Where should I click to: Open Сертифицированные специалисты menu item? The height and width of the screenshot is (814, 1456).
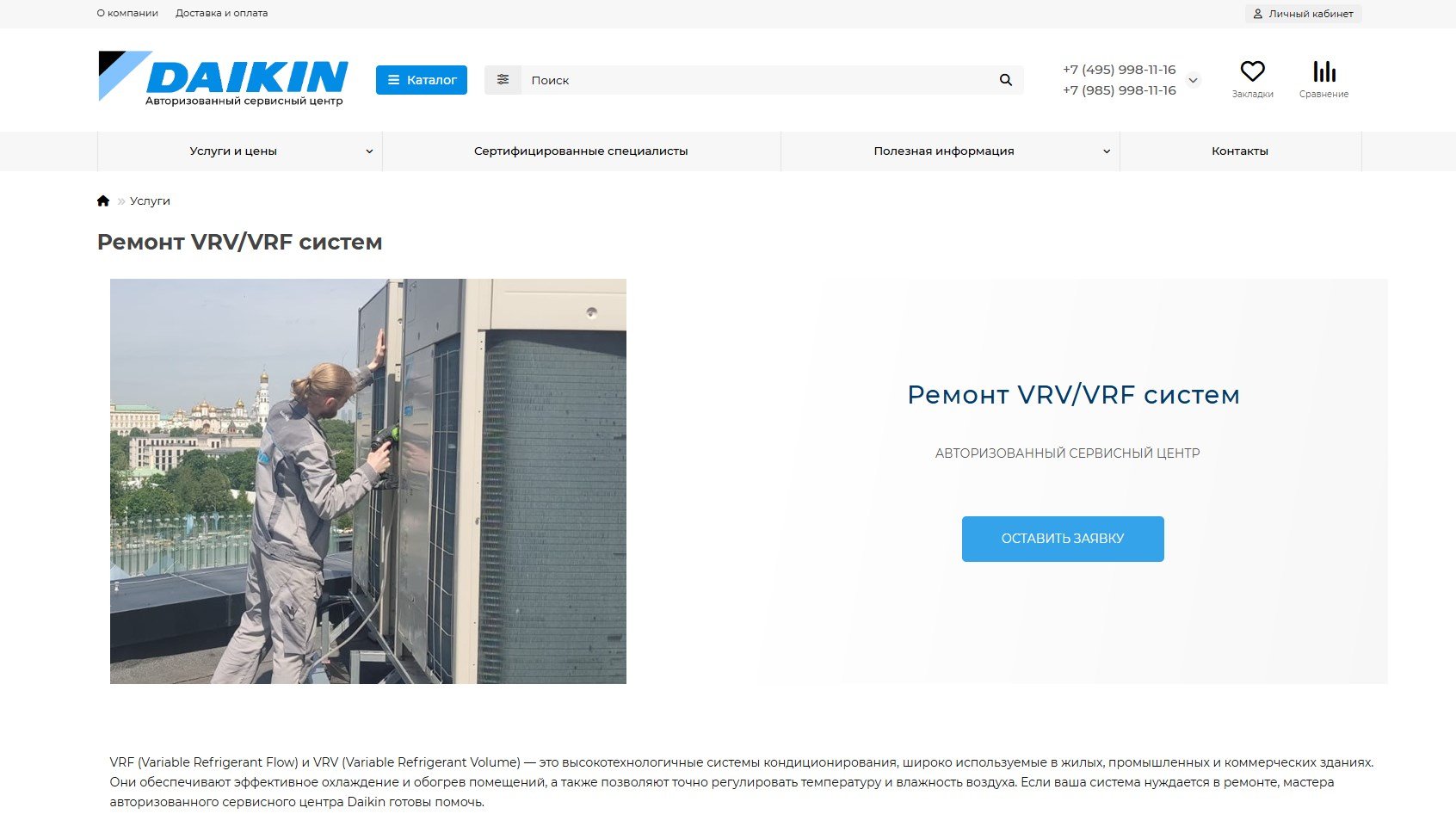pos(581,151)
